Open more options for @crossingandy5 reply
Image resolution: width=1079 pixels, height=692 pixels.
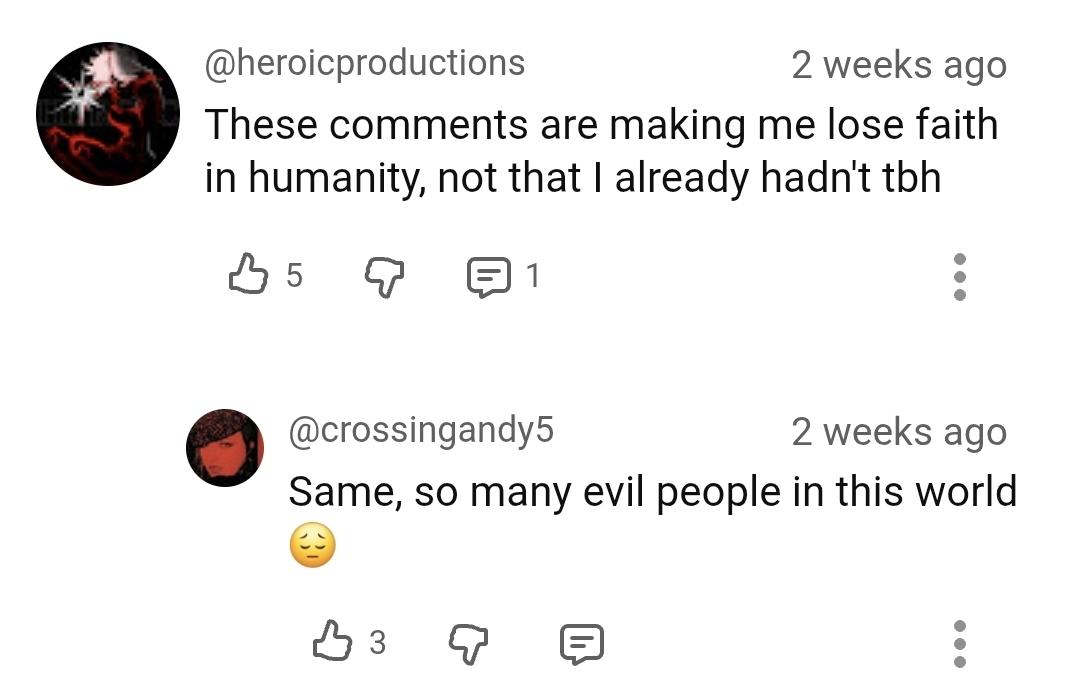959,642
